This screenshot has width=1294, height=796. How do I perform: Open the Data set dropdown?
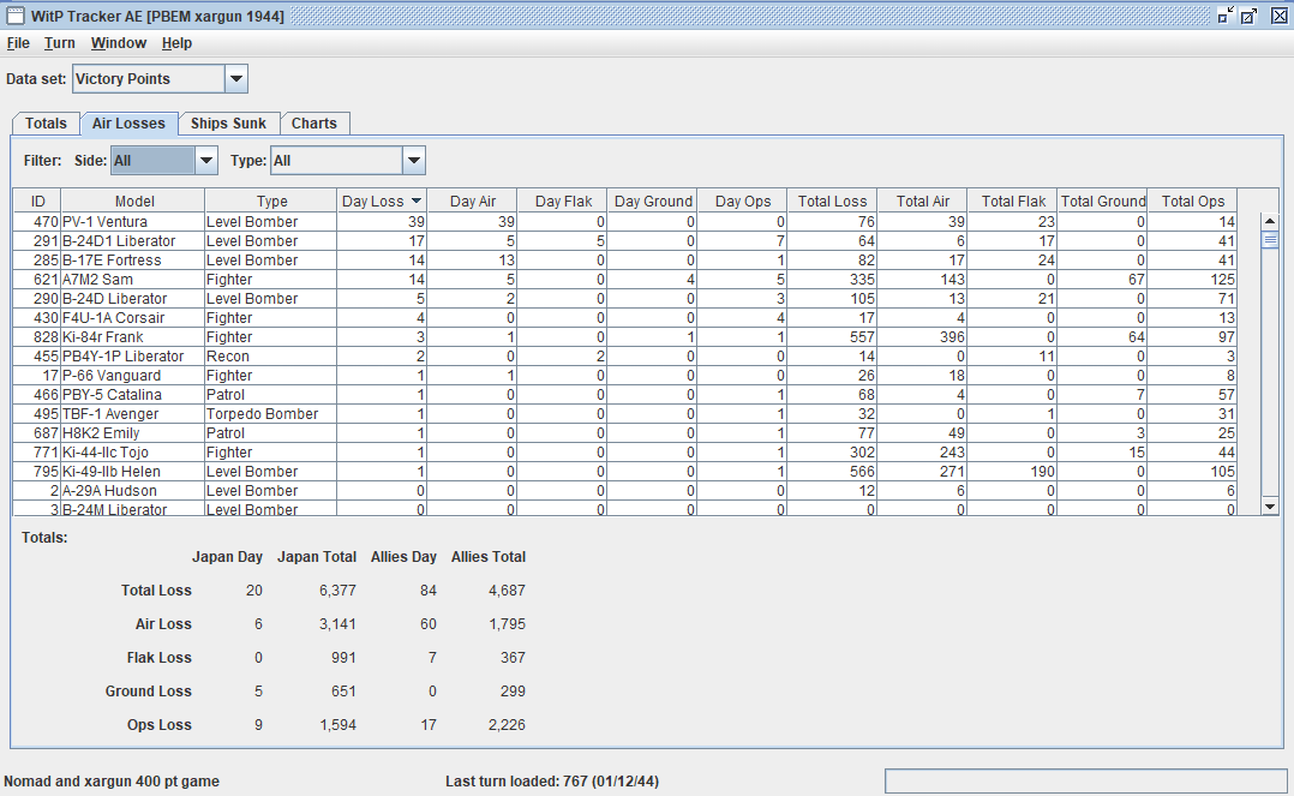(x=236, y=79)
